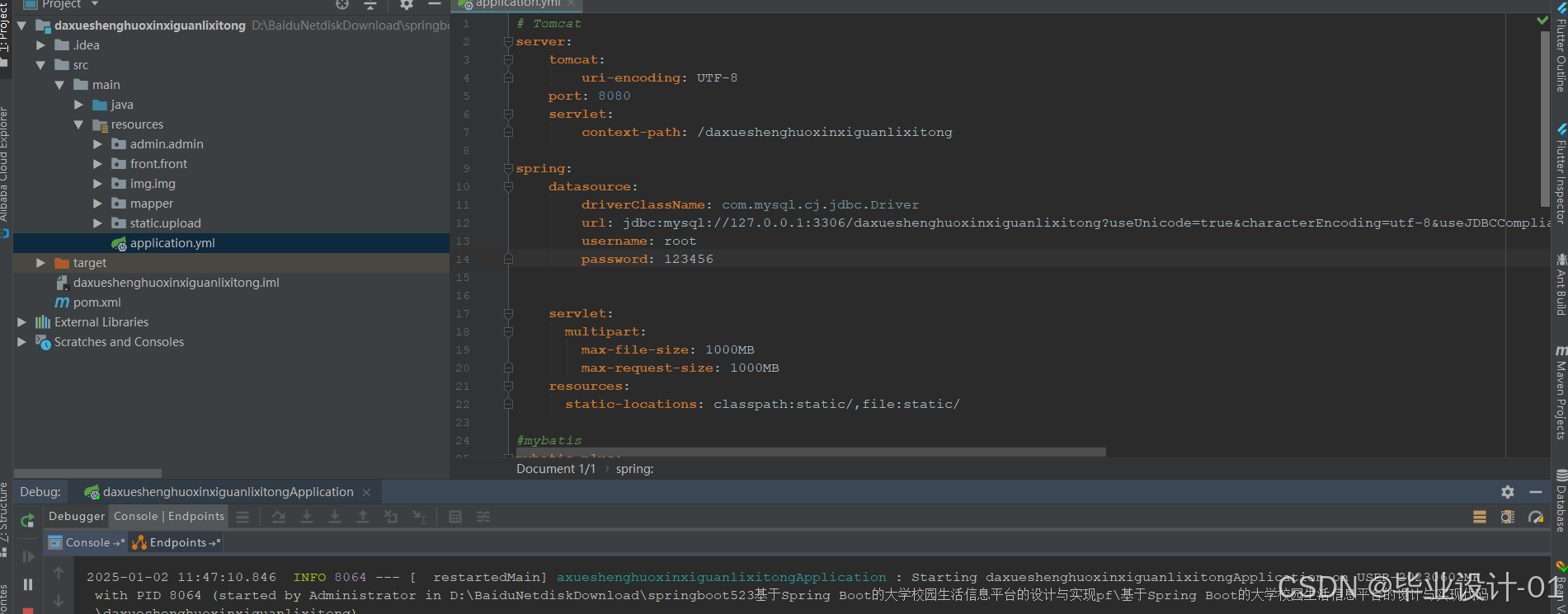Image resolution: width=1568 pixels, height=614 pixels.
Task: Open the Flutter Inspector side panel
Action: [x=1561, y=174]
